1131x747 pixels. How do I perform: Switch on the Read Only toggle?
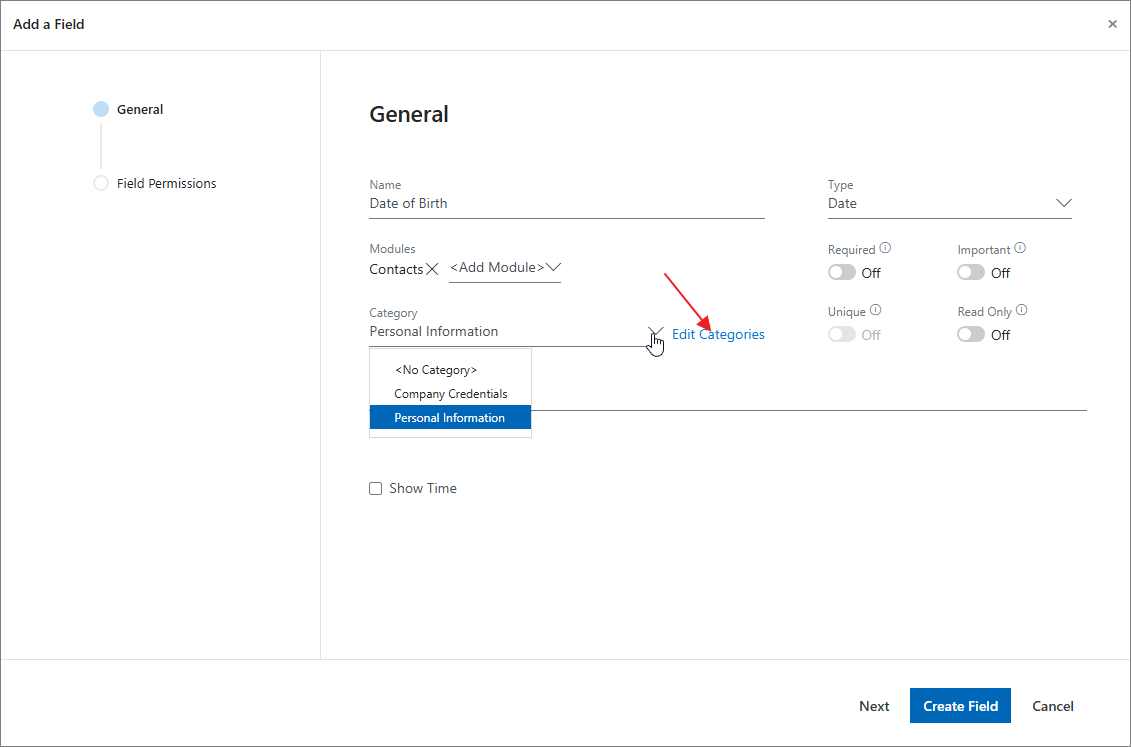[x=971, y=335]
